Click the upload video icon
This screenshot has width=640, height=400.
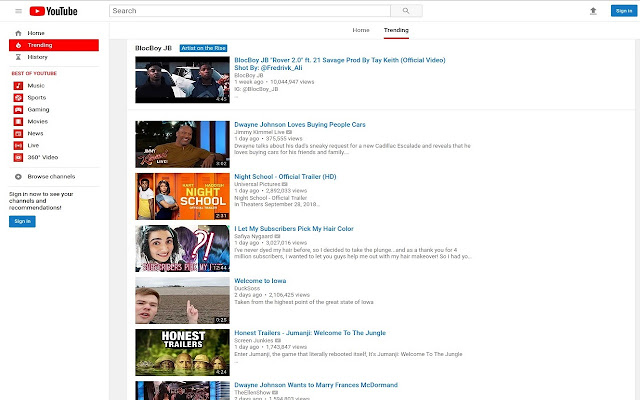point(593,11)
